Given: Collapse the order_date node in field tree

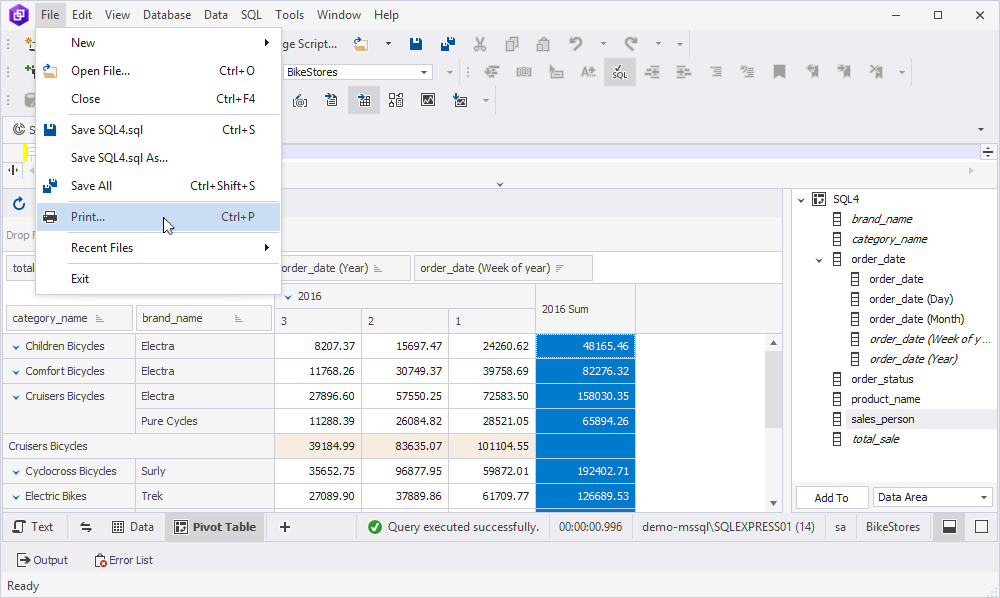Looking at the screenshot, I should point(820,260).
